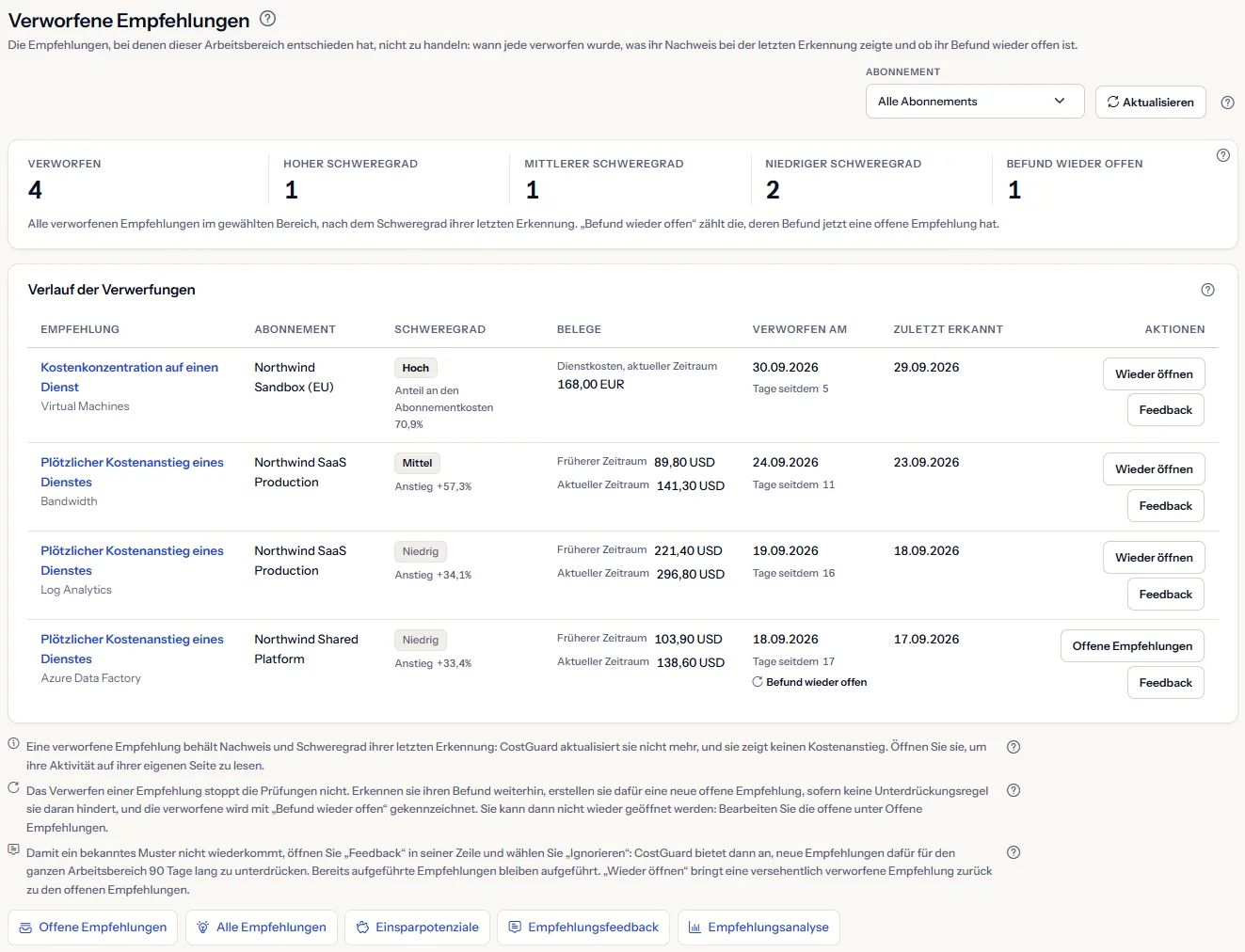Give feedback on Virtual Machines recommendation

point(1166,410)
